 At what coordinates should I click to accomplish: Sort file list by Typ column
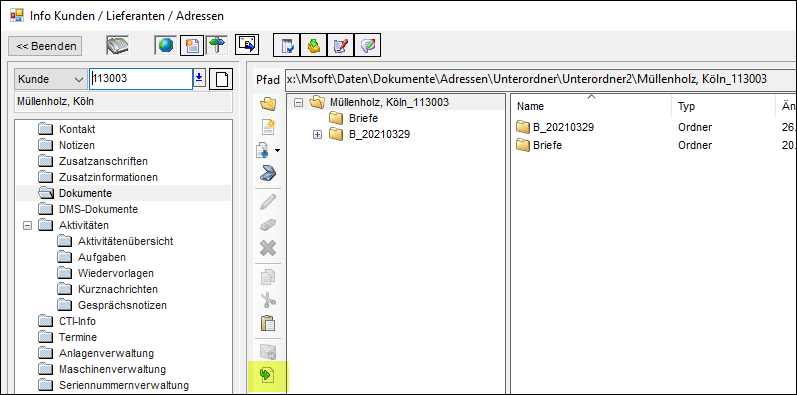[723, 106]
